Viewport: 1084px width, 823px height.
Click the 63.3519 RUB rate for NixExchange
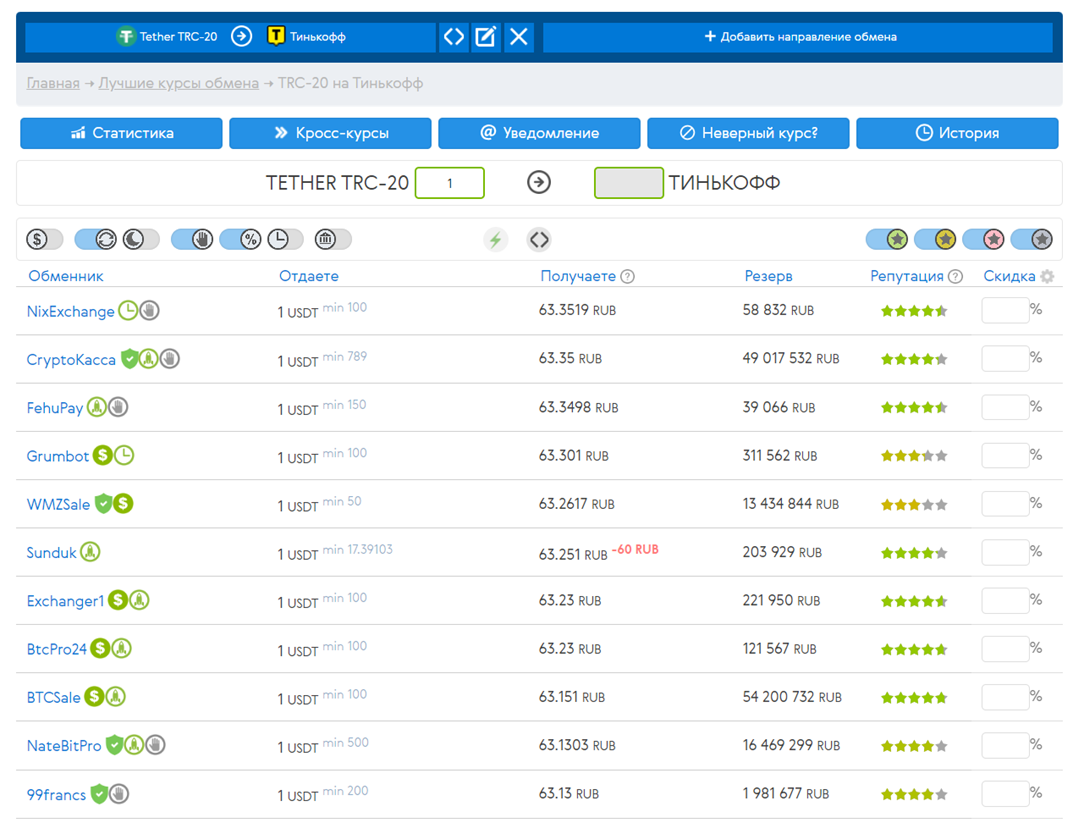coord(577,310)
